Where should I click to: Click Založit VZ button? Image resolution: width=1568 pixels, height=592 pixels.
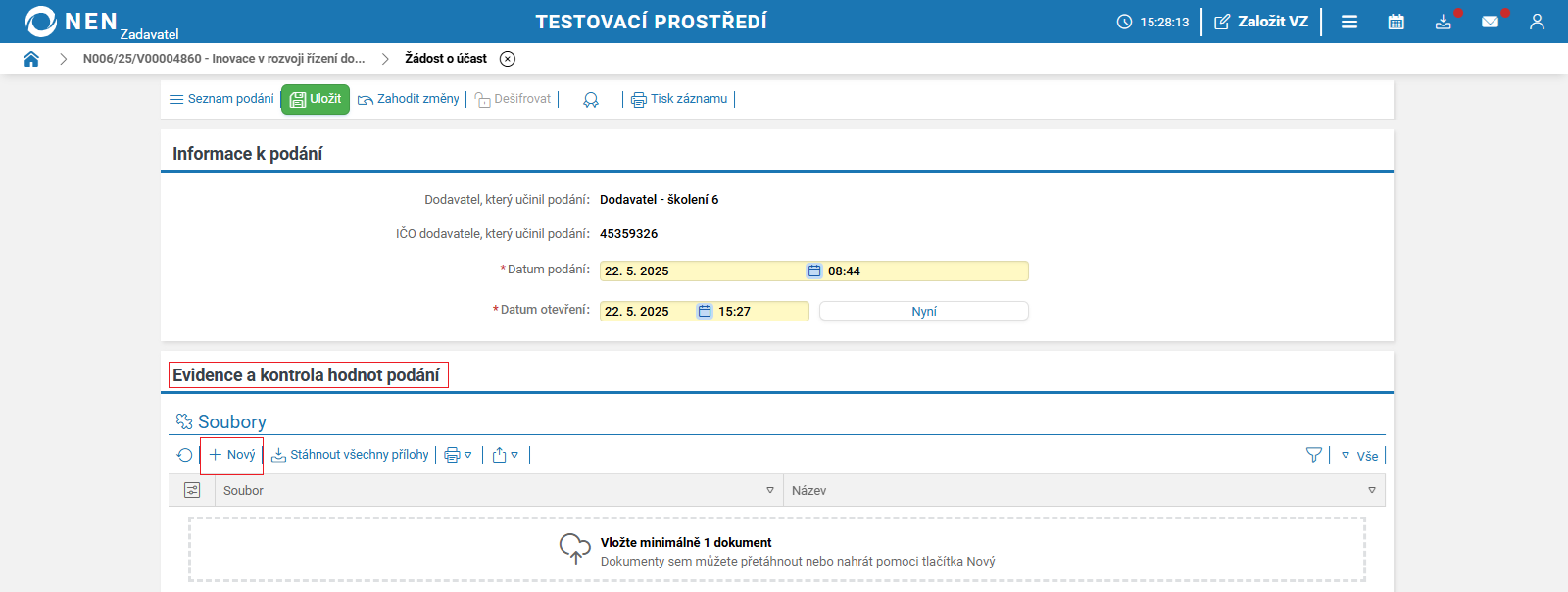click(x=1261, y=22)
